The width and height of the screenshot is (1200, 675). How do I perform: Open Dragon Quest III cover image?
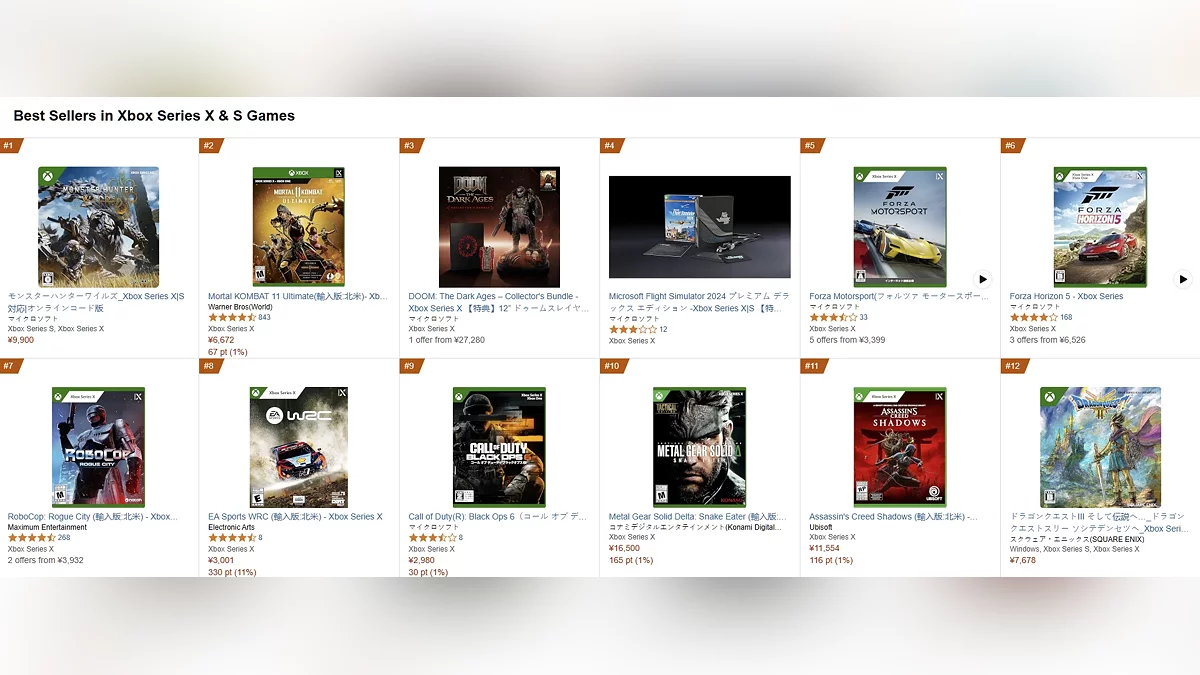(1100, 447)
